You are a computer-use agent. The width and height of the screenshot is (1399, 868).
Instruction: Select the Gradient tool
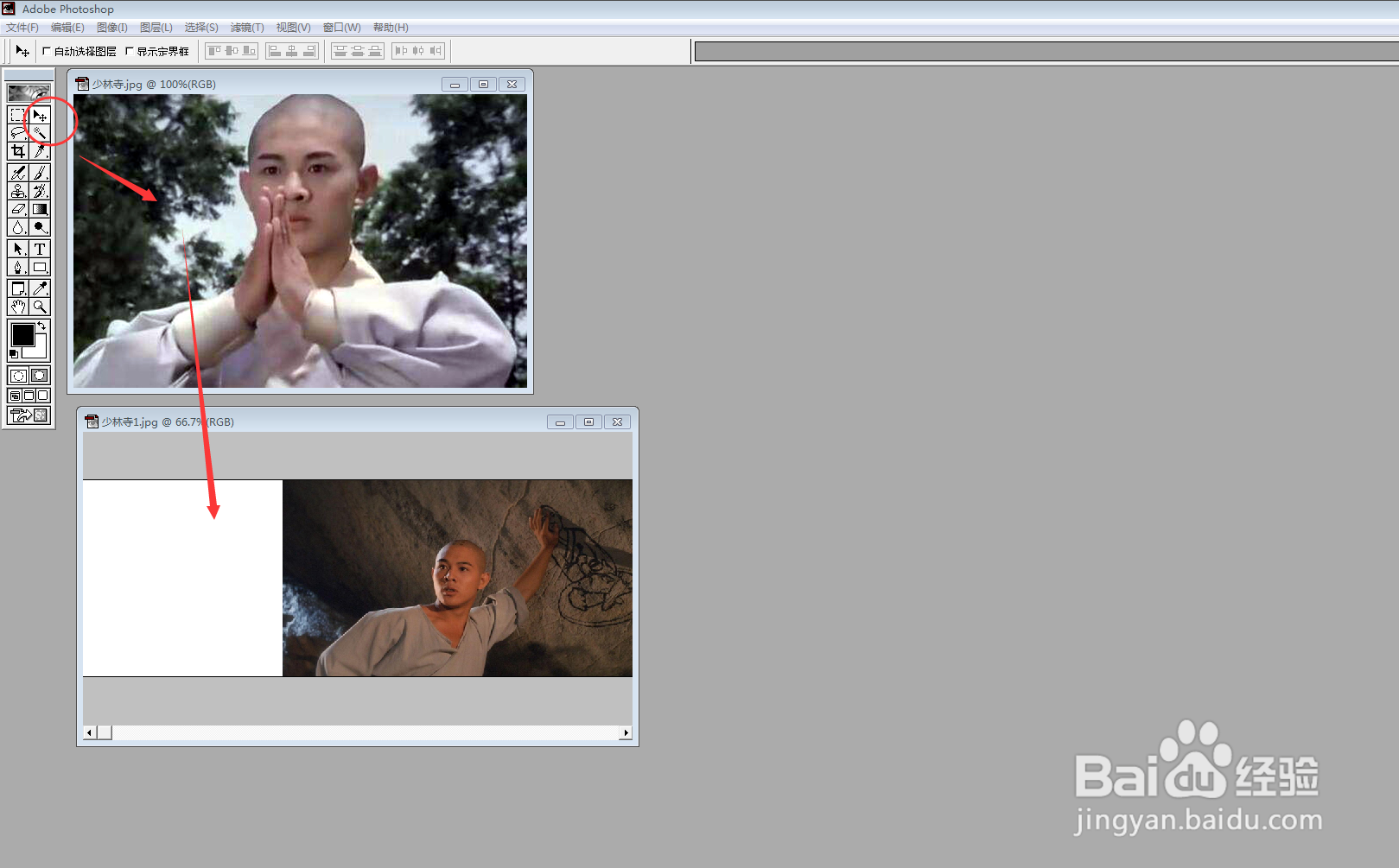(x=40, y=209)
